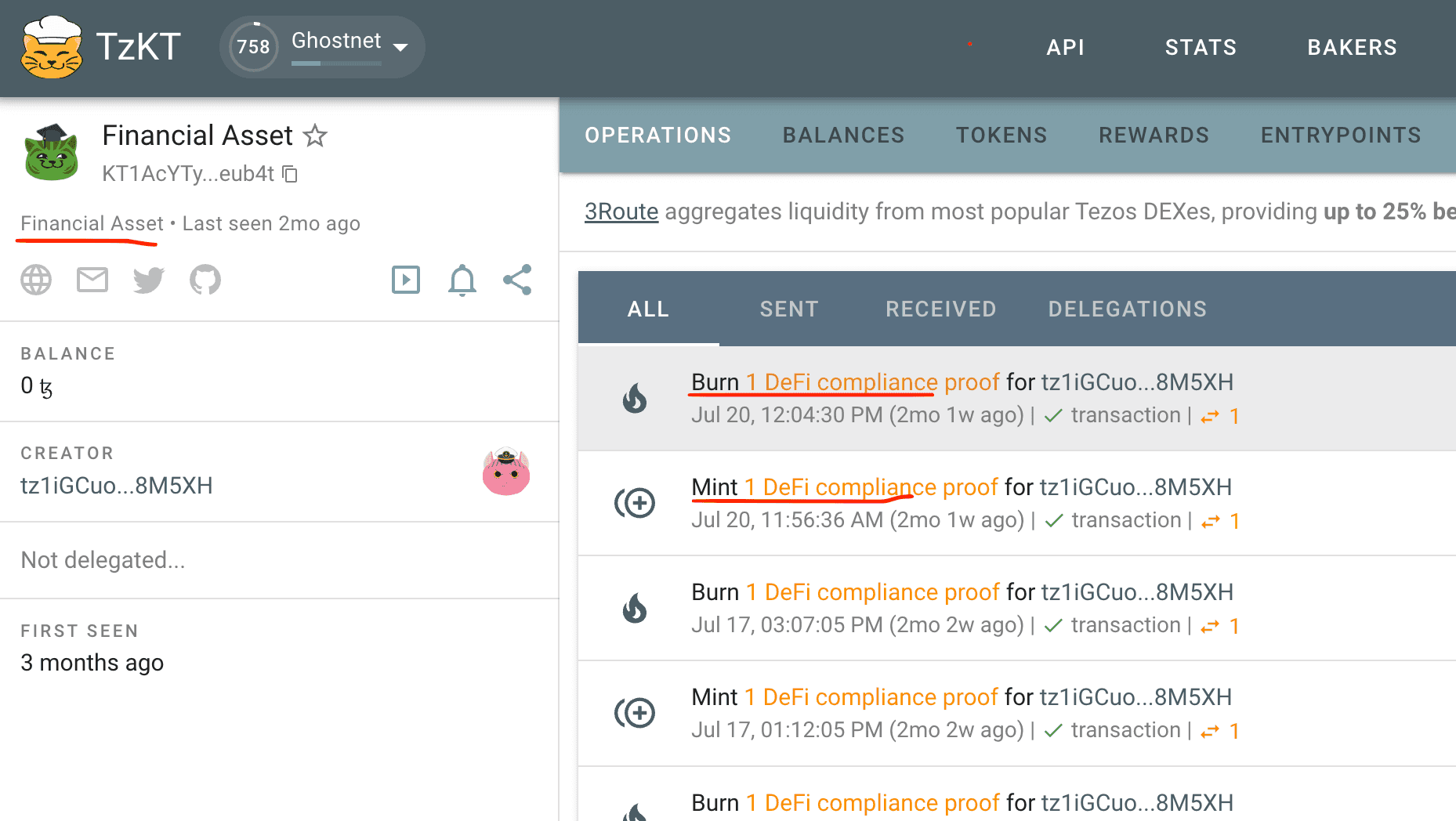Screen dimensions: 1456x821
Task: Open the BAKERS menu item
Action: tap(1352, 47)
